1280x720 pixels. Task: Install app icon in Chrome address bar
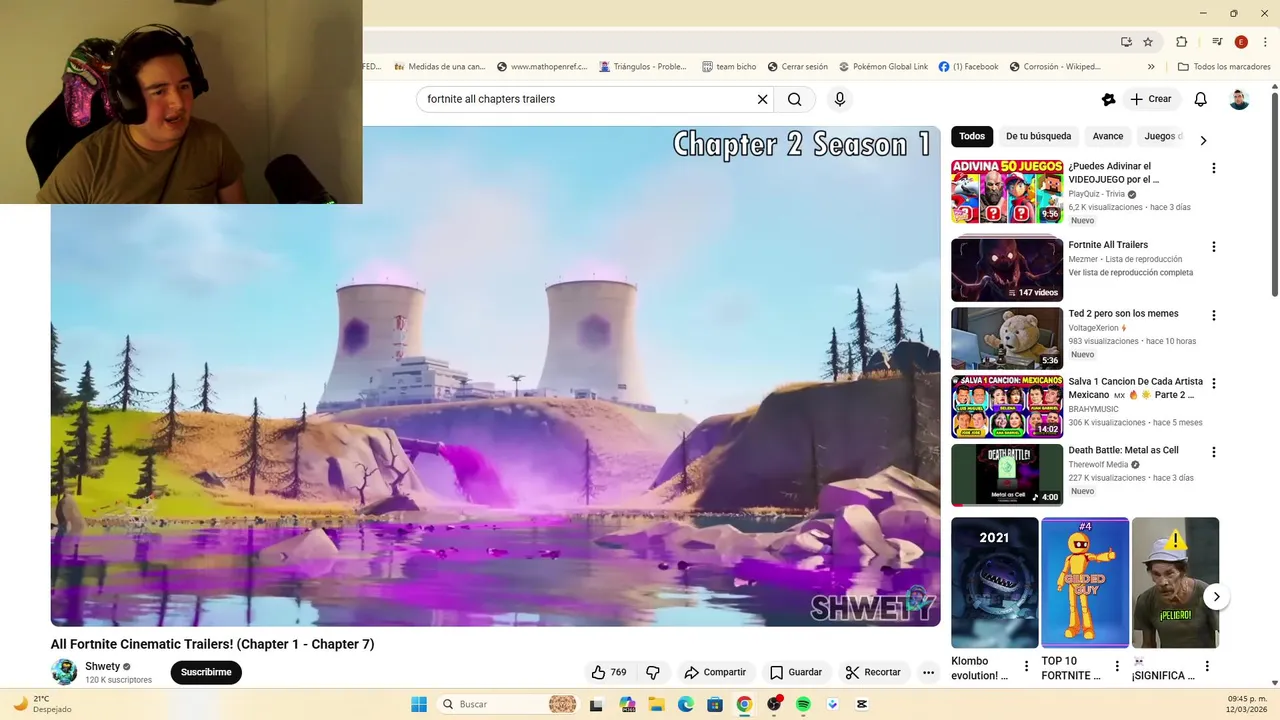coord(1126,42)
